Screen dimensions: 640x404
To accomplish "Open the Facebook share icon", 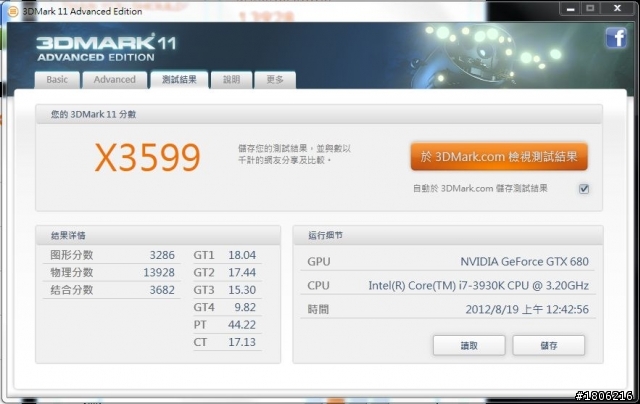I will point(616,38).
